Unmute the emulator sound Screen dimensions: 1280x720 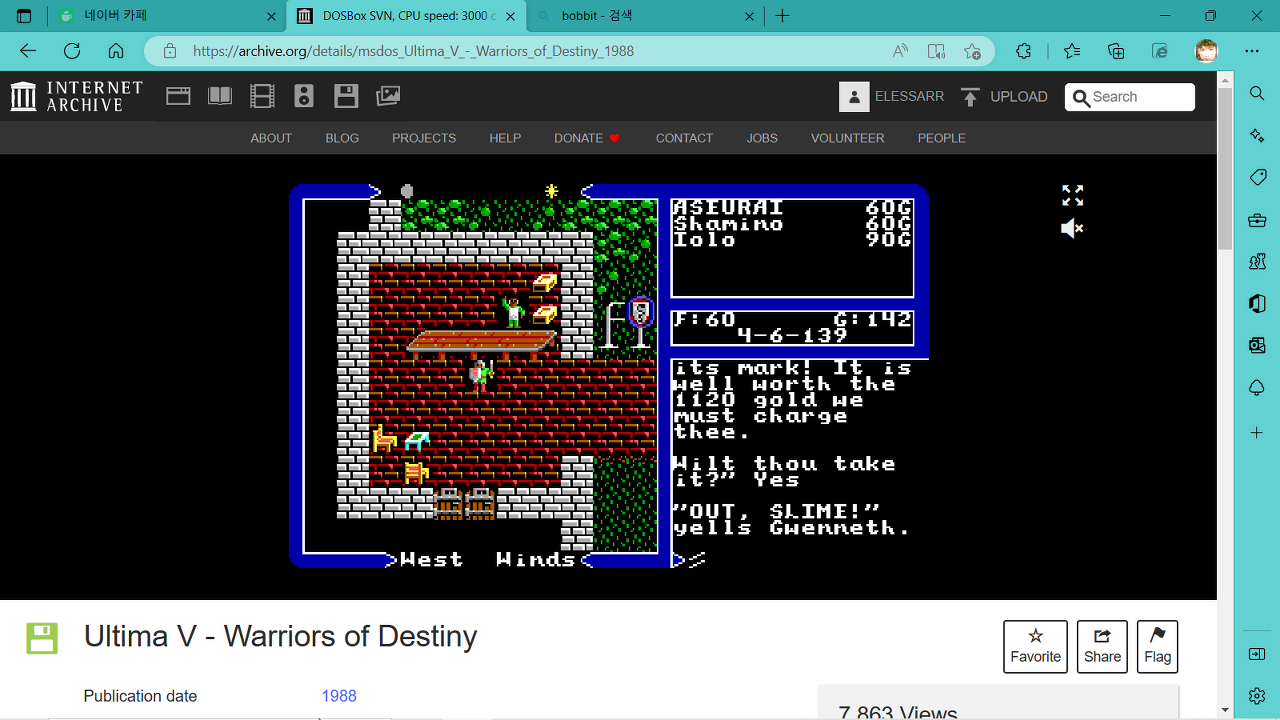pos(1072,229)
